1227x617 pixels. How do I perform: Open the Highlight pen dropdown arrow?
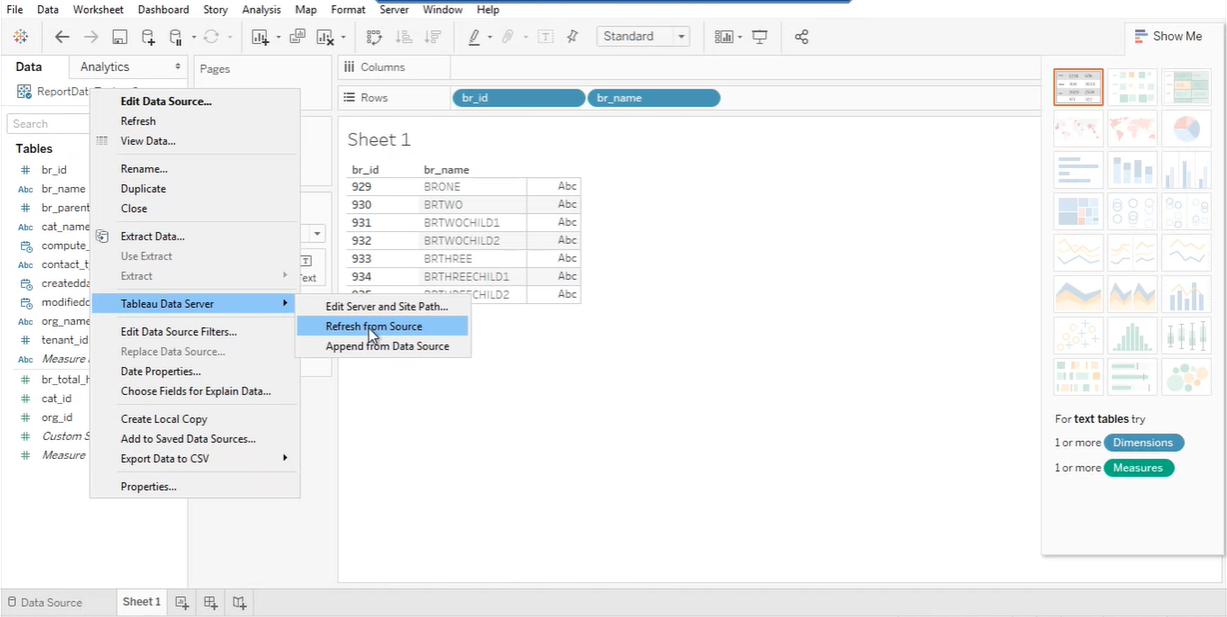click(x=489, y=38)
